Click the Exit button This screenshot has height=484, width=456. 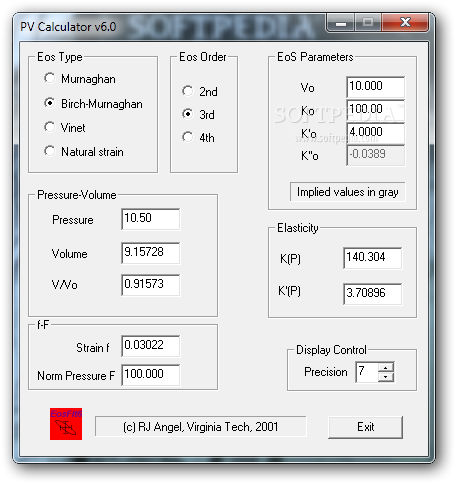click(x=365, y=427)
